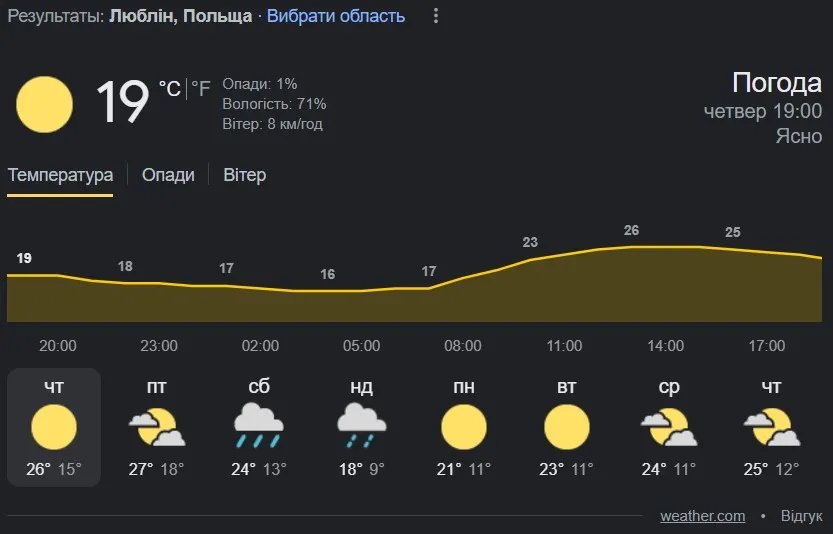Image resolution: width=833 pixels, height=534 pixels.
Task: Switch units to Celsius °C
Action: (x=169, y=89)
